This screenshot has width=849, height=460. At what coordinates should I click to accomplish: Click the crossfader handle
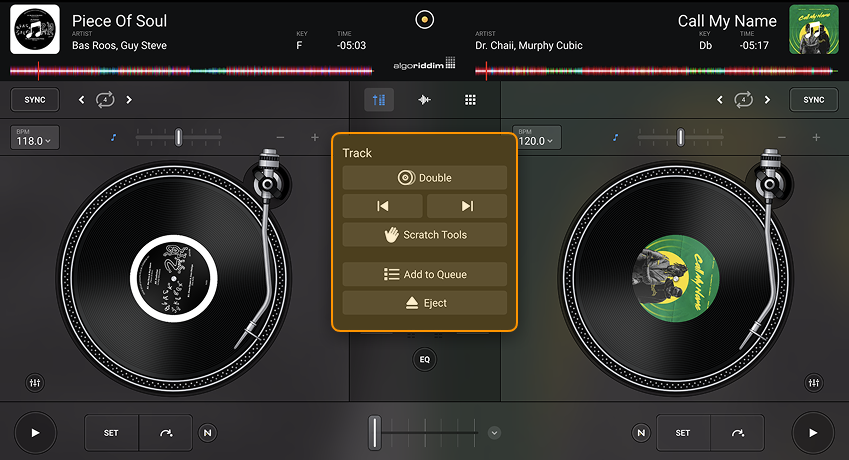click(375, 433)
